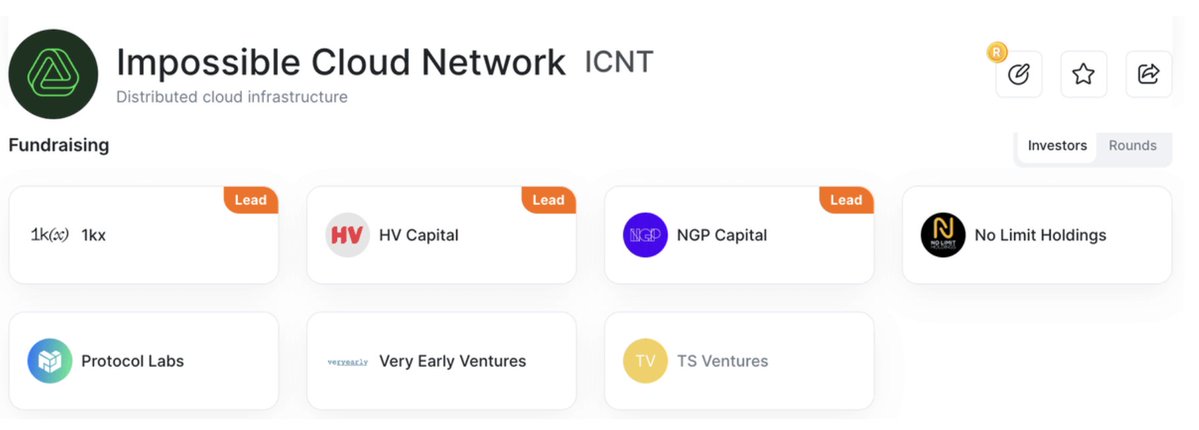Click the share arrow icon button
The width and height of the screenshot is (1199, 430).
click(1149, 74)
